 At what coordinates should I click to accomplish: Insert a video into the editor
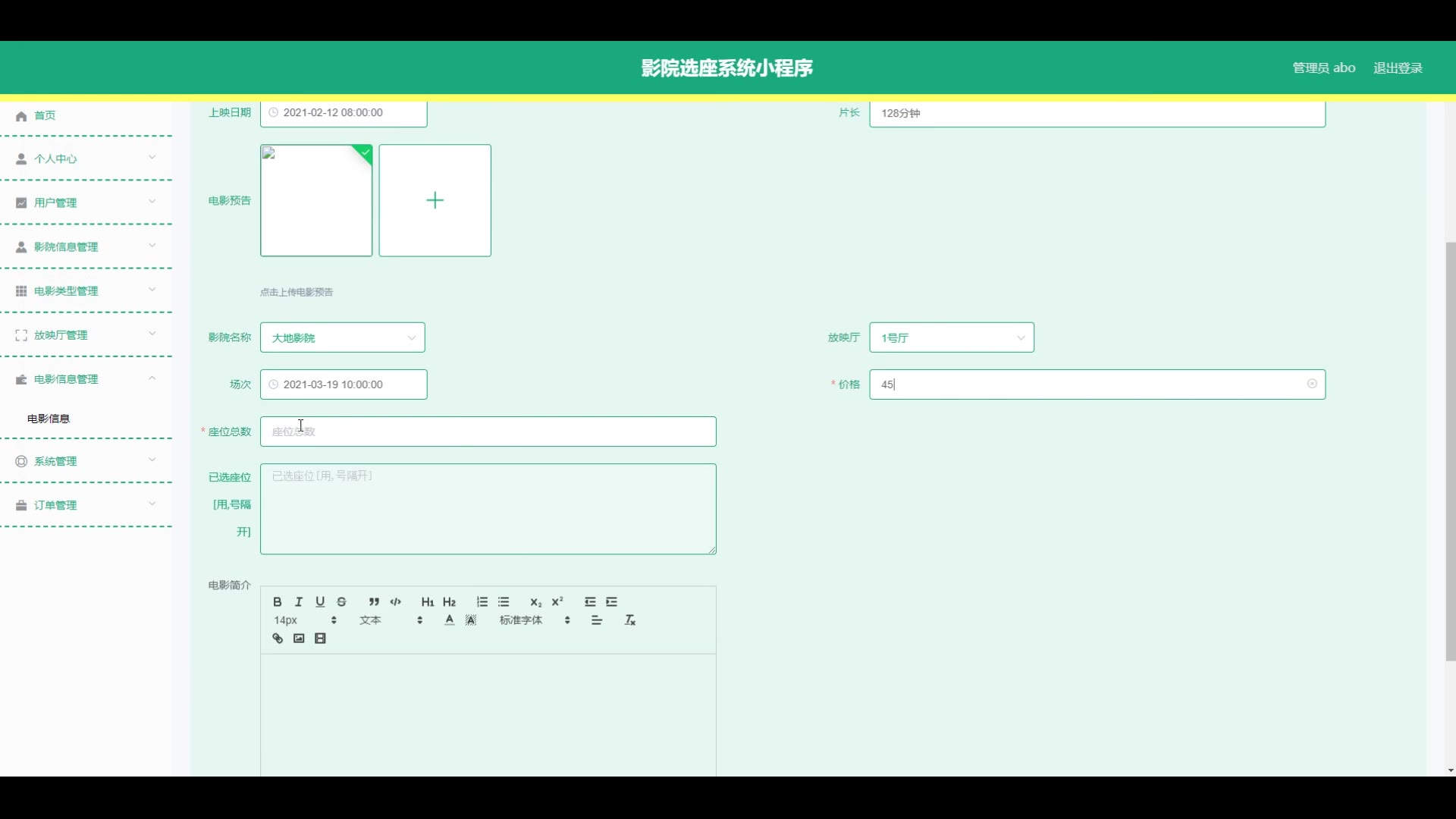(x=321, y=639)
